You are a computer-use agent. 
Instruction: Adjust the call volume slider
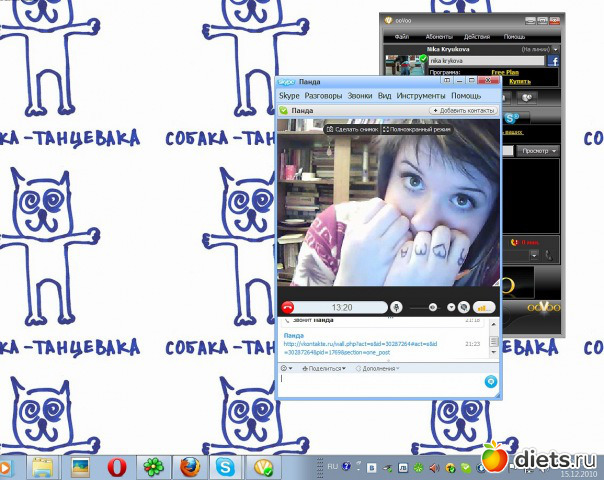(433, 307)
